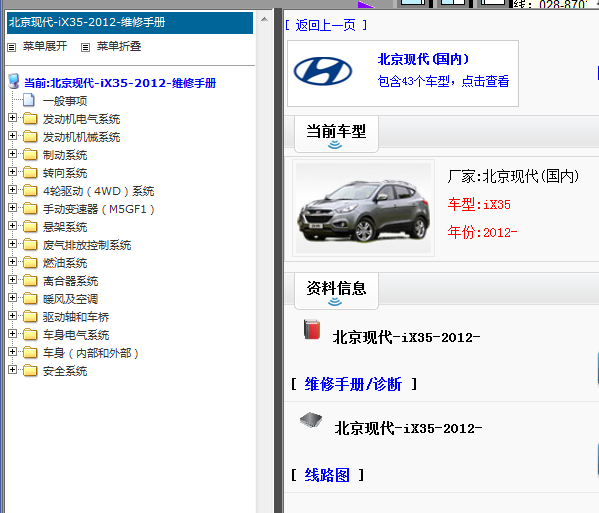This screenshot has height=513, width=599.
Task: Click the 厂家:北京现代(国内) text
Action: point(513,176)
